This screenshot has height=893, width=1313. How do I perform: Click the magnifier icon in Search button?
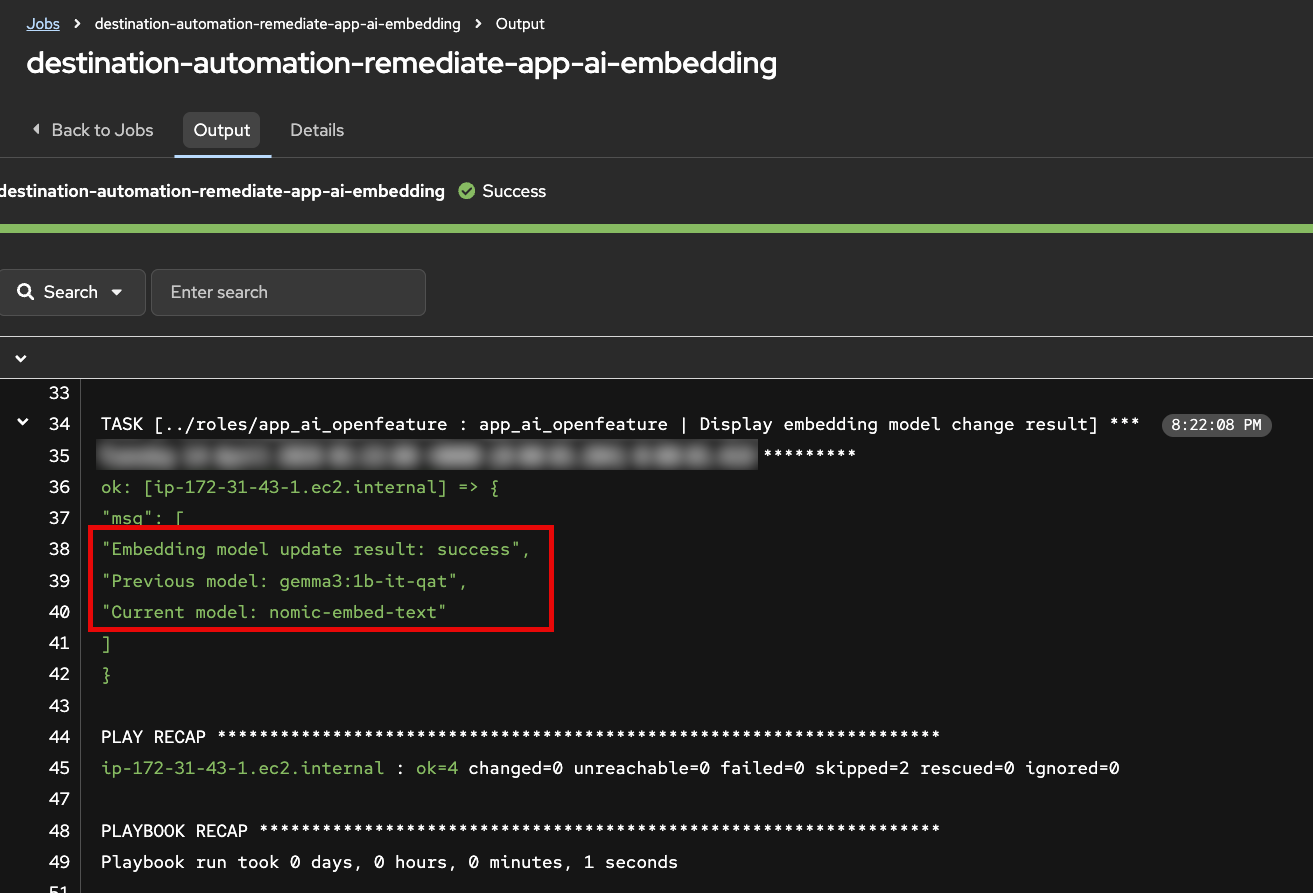coord(26,292)
